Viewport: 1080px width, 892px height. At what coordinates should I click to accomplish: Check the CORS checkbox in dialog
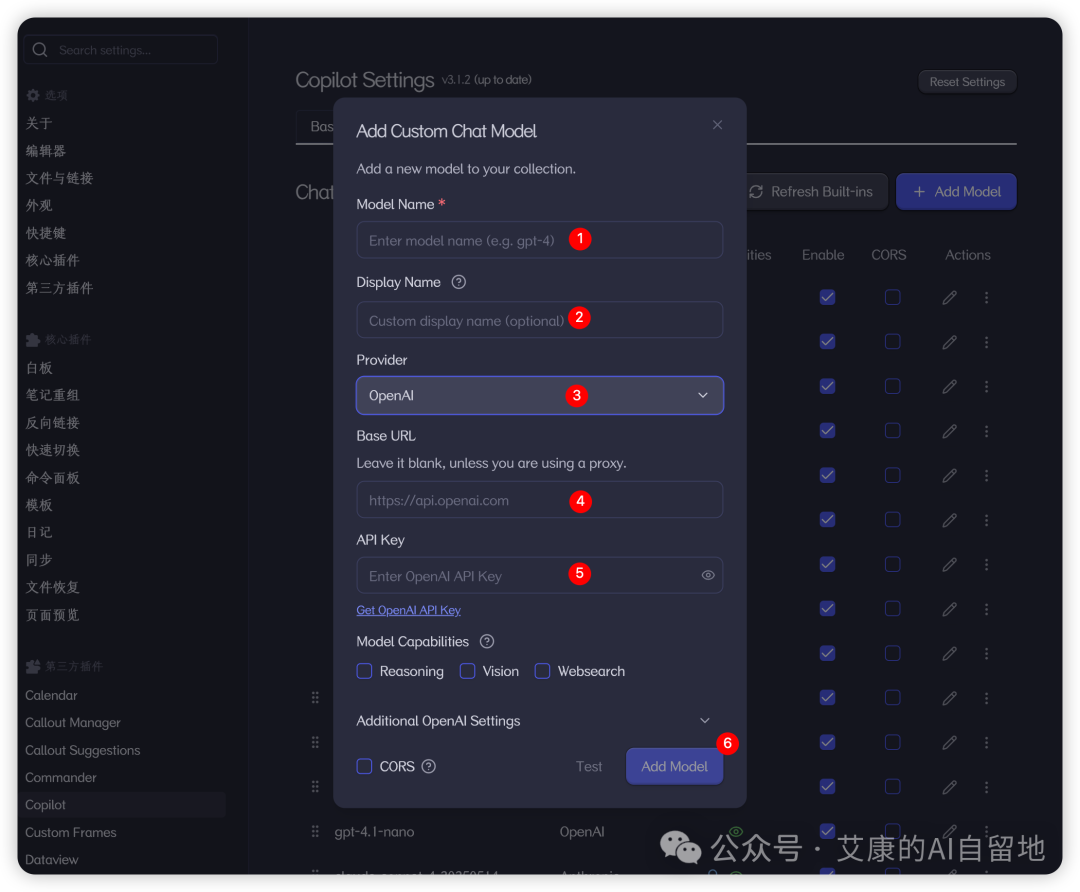click(x=364, y=767)
